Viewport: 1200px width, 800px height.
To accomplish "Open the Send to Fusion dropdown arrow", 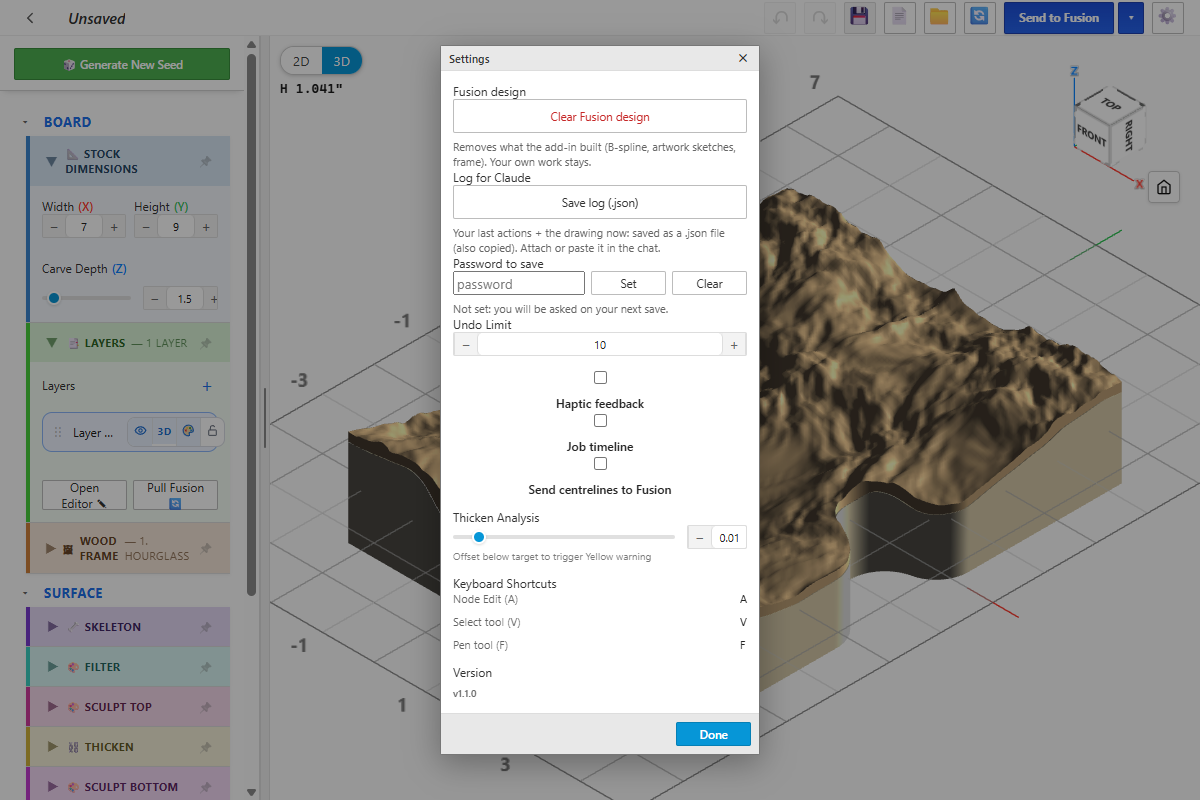I will point(1131,17).
